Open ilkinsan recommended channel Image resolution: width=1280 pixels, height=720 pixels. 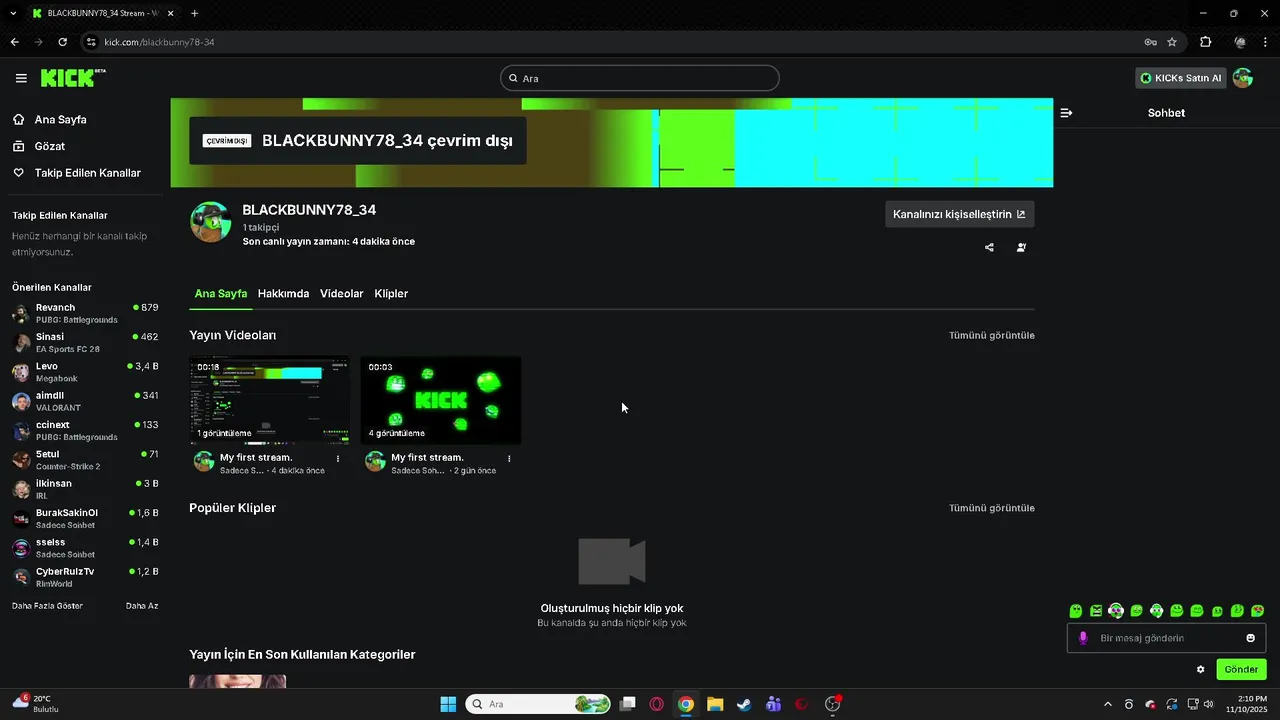click(85, 489)
